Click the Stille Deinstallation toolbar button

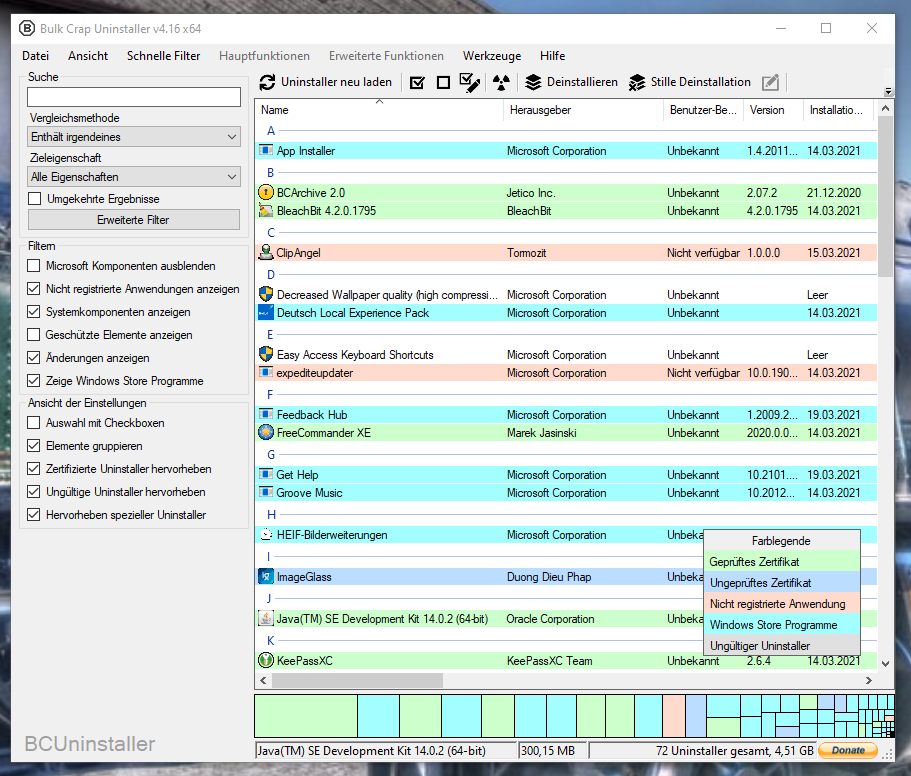[690, 82]
